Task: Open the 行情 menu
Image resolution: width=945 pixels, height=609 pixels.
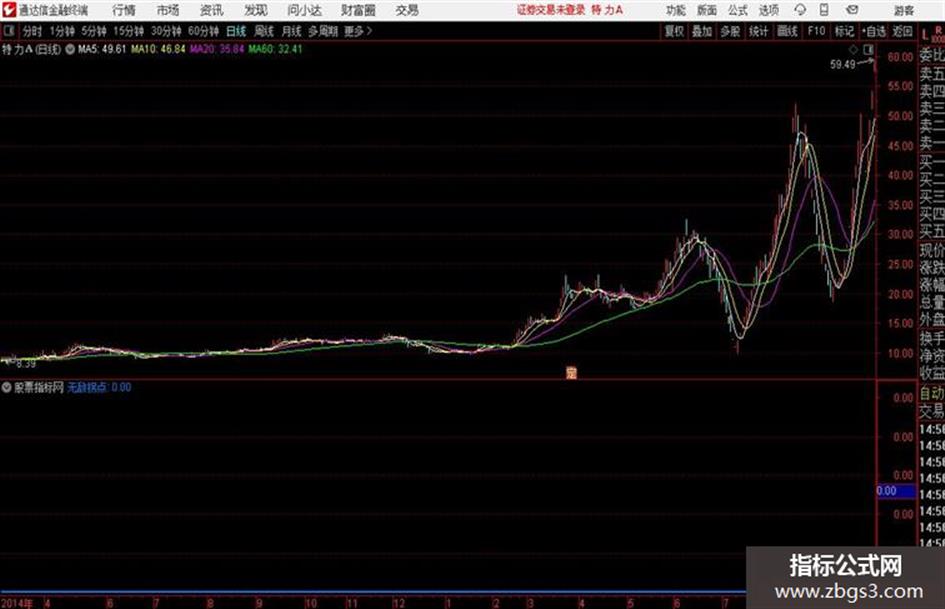Action: point(124,10)
